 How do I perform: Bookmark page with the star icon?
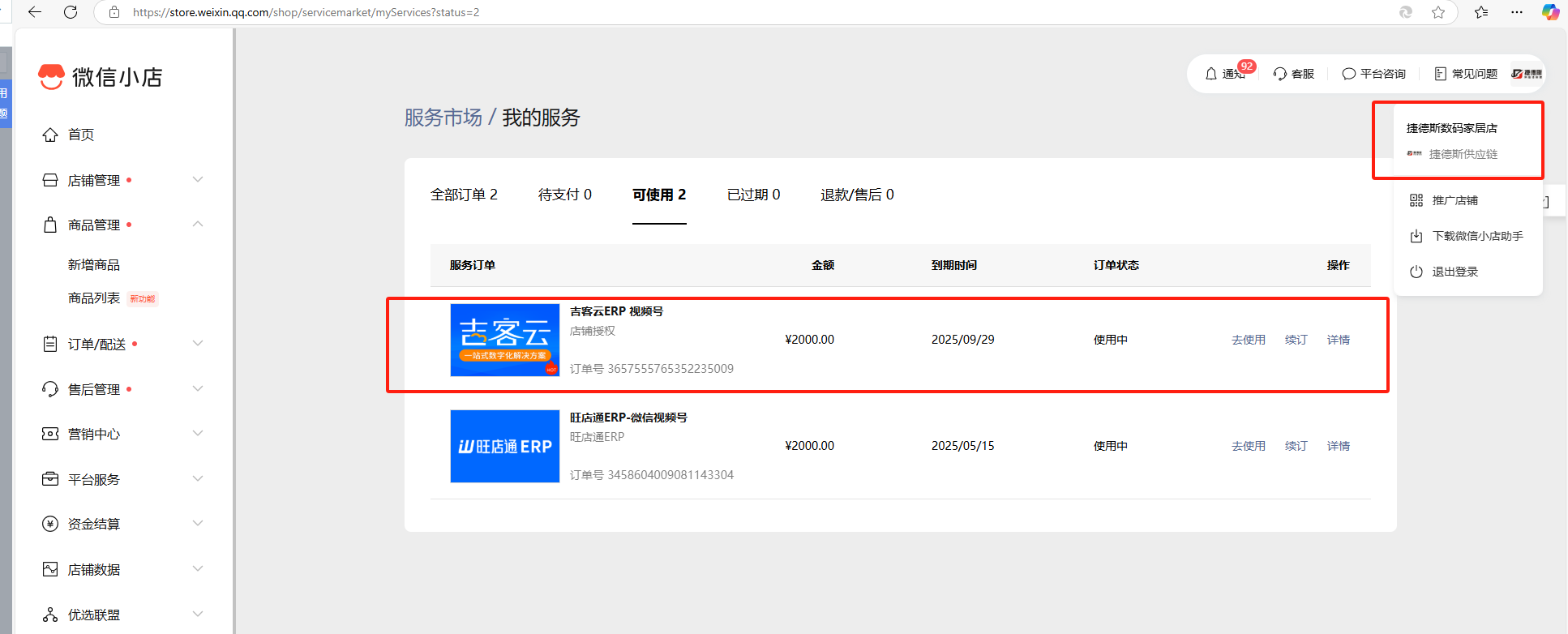click(x=1438, y=12)
